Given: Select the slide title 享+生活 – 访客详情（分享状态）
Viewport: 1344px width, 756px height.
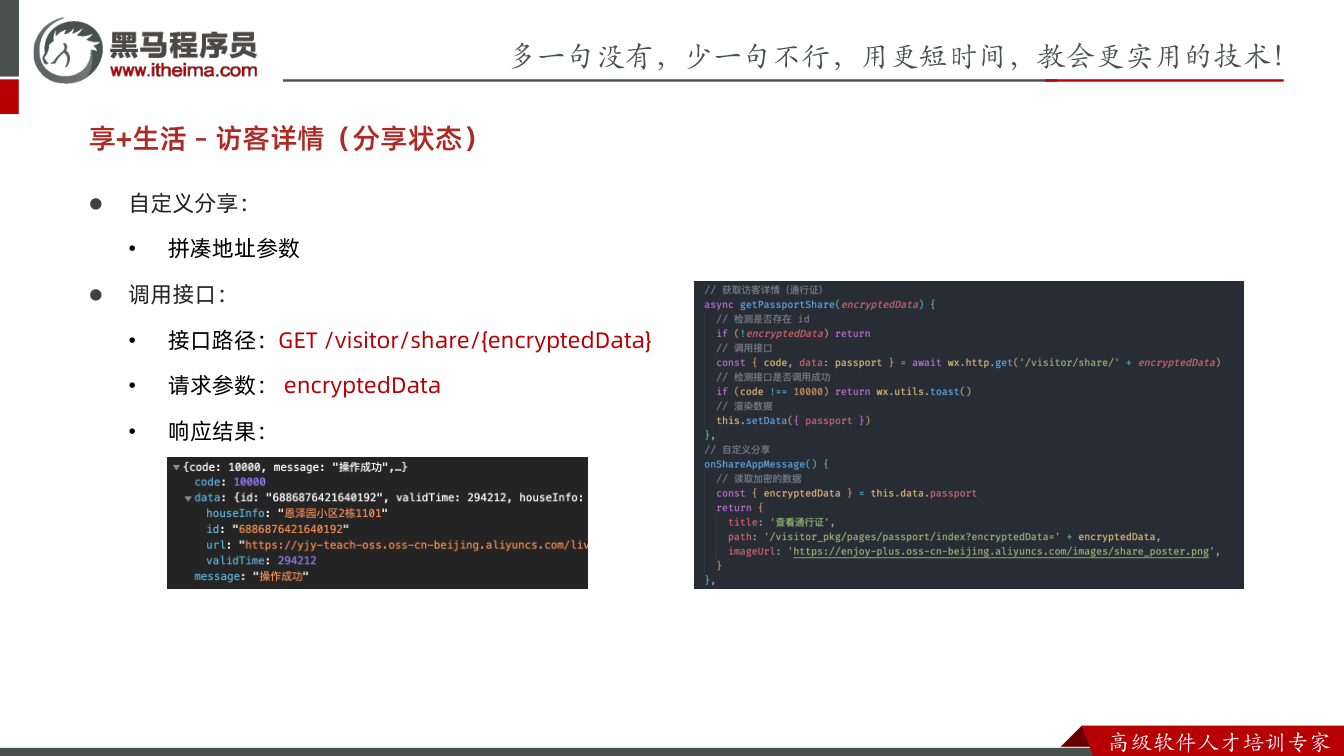Looking at the screenshot, I should pyautogui.click(x=283, y=139).
